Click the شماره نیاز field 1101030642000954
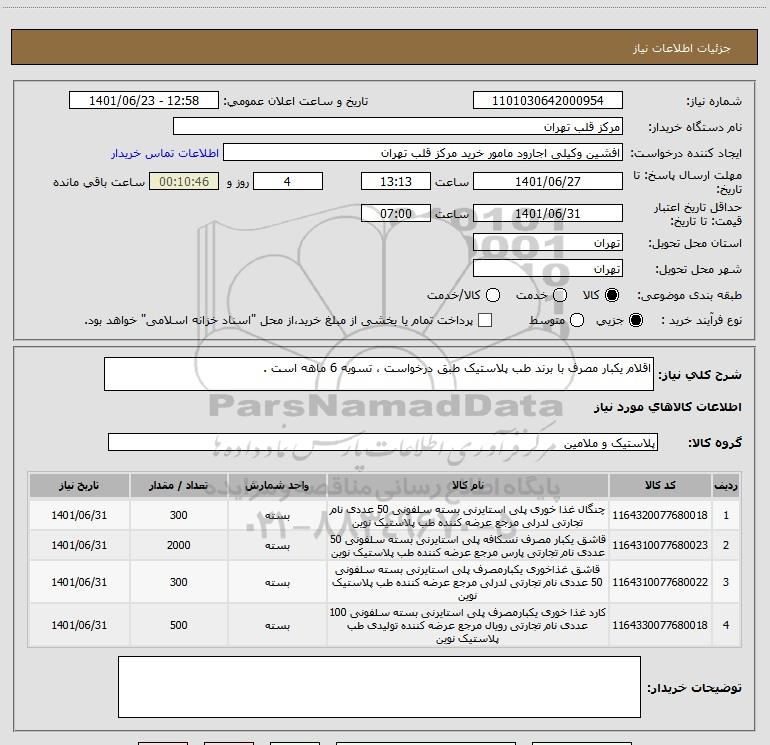Screen dimensions: 770x745 click(548, 101)
